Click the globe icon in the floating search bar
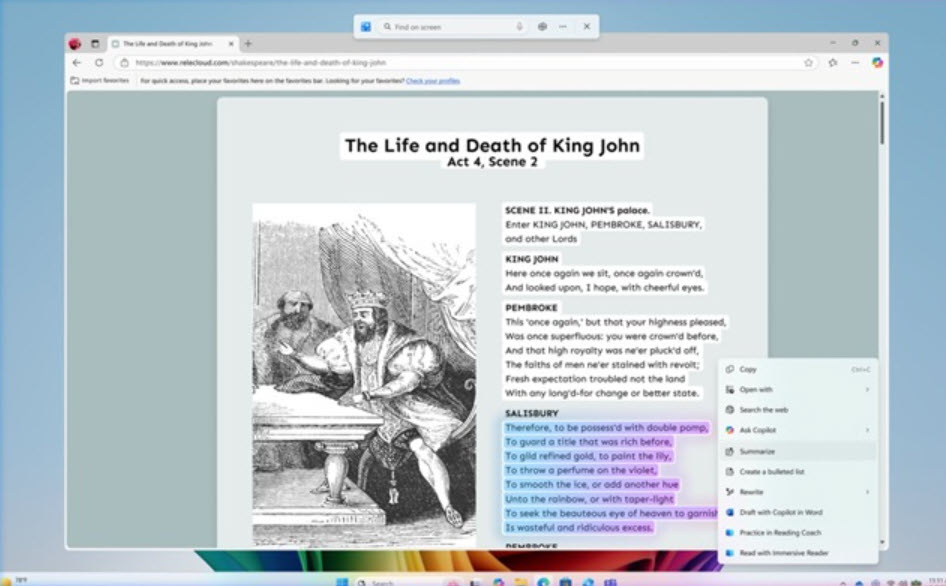The height and width of the screenshot is (586, 946). point(542,27)
